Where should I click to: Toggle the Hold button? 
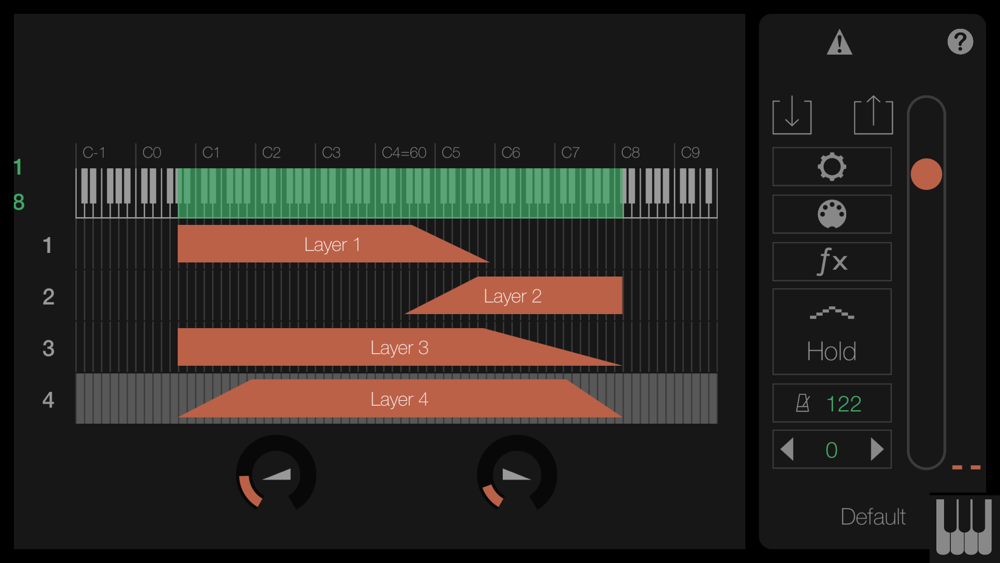click(832, 332)
